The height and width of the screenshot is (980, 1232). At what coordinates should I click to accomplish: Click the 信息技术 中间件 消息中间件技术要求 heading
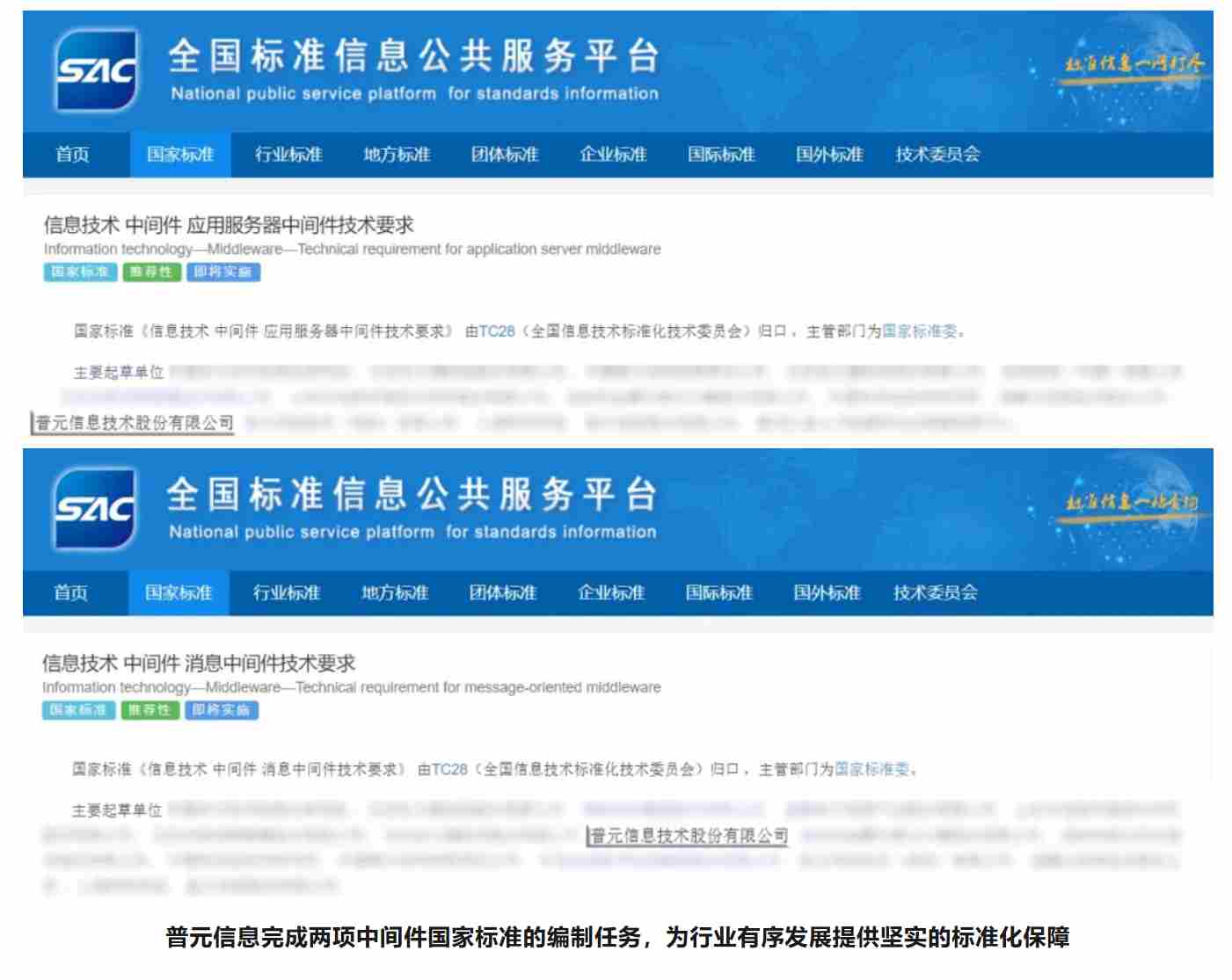pyautogui.click(x=199, y=664)
